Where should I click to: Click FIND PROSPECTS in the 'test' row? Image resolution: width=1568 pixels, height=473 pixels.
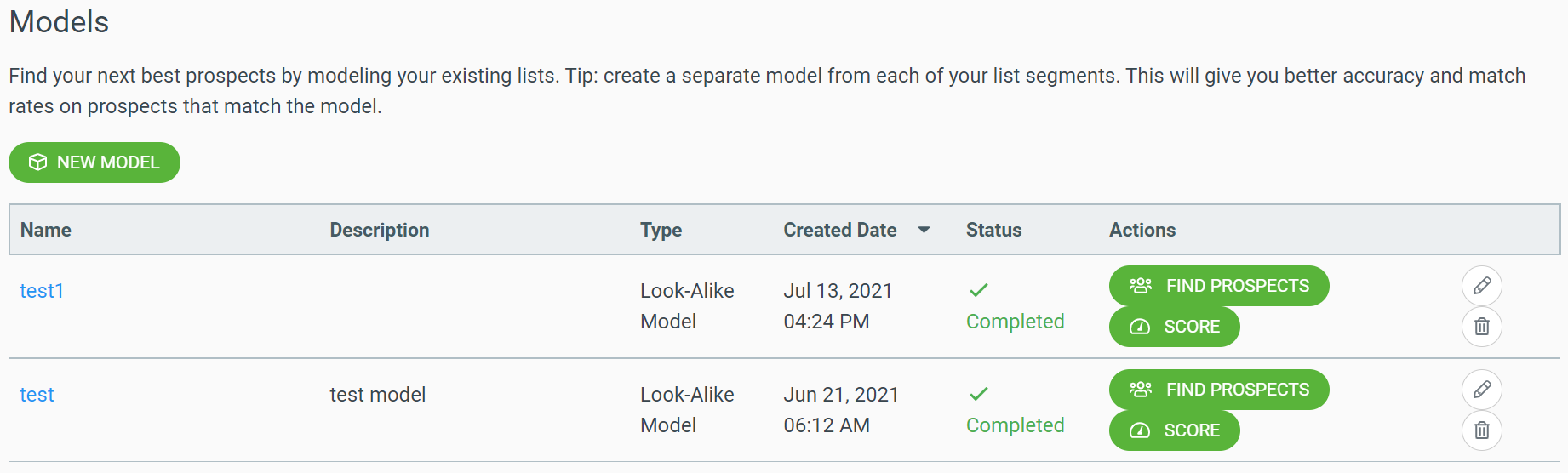pyautogui.click(x=1218, y=390)
